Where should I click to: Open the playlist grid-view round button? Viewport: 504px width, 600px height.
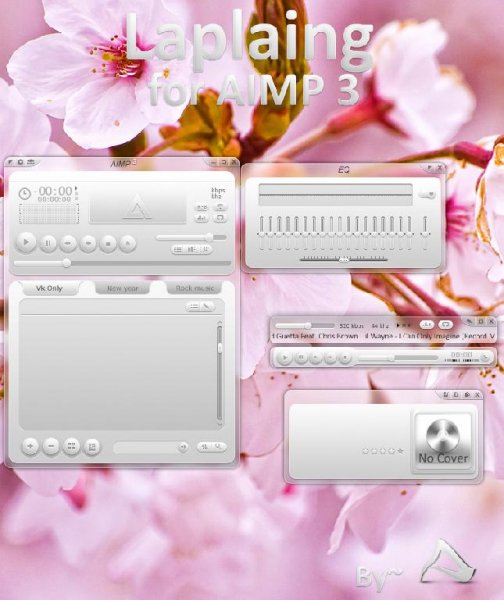(x=72, y=446)
